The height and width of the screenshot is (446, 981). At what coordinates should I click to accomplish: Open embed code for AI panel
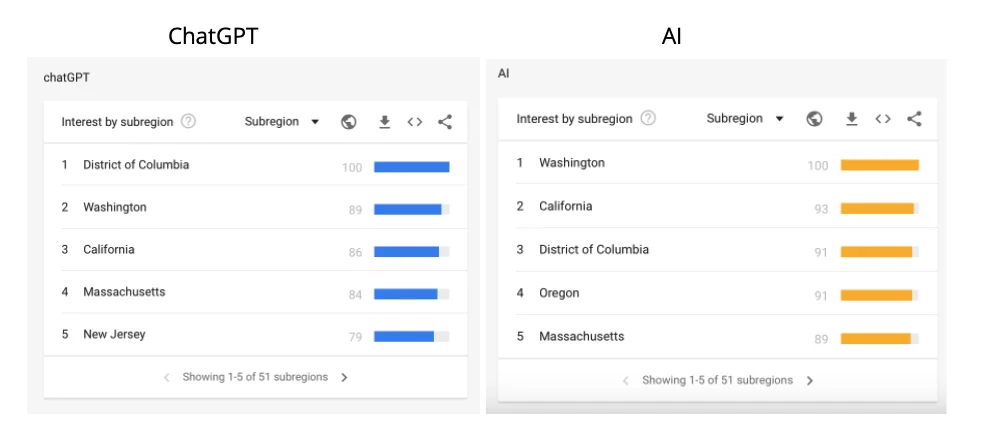[x=883, y=119]
